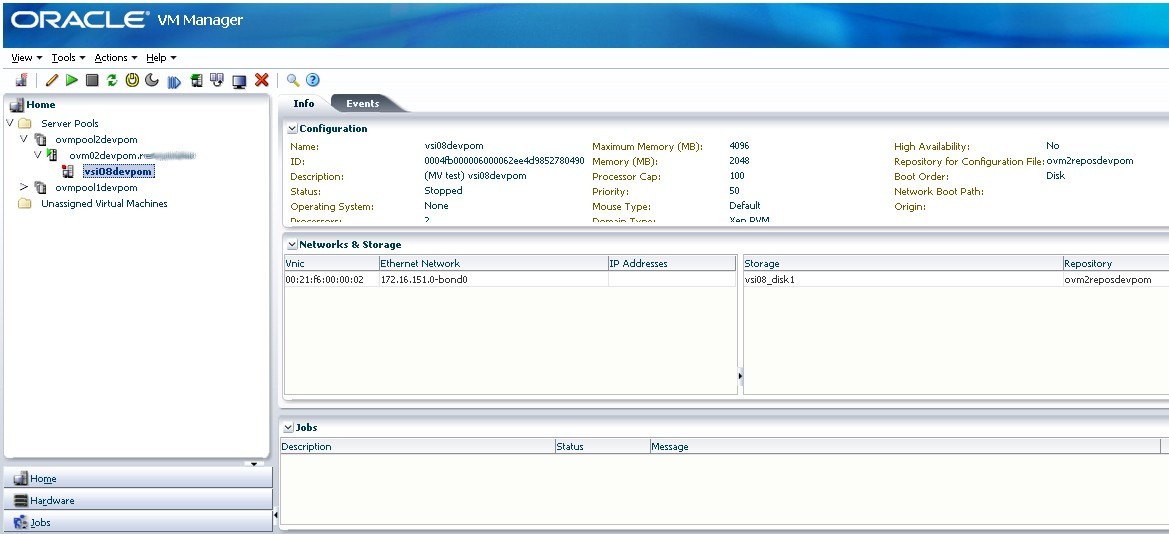Click the collapse arrow below navigation tree
Viewport: 1169px width, 534px height.
pos(253,464)
